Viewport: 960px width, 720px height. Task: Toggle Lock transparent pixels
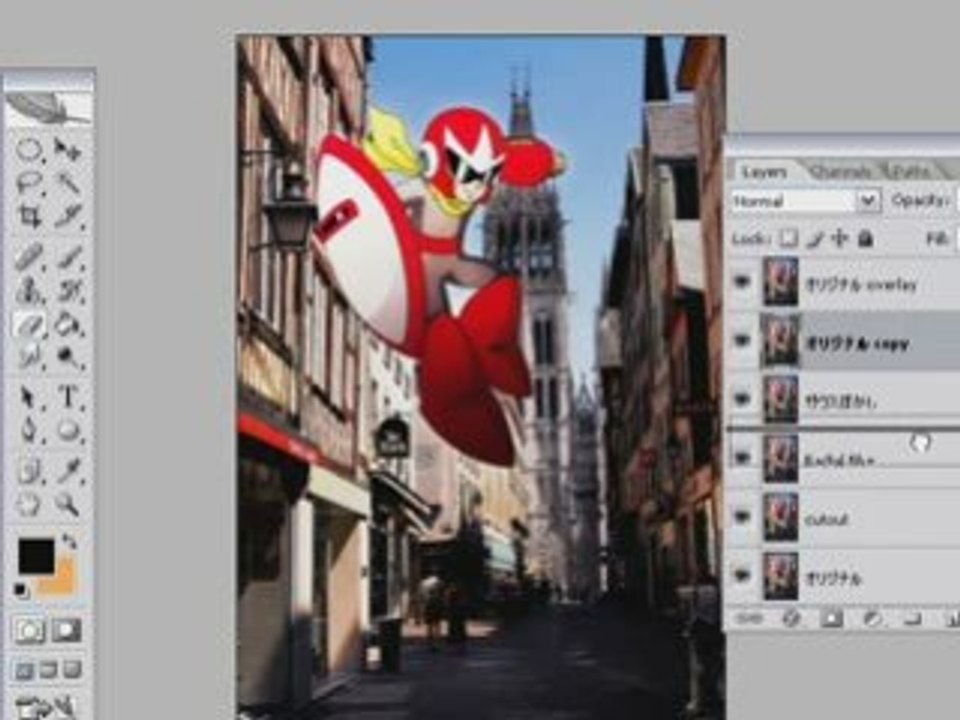(x=790, y=238)
